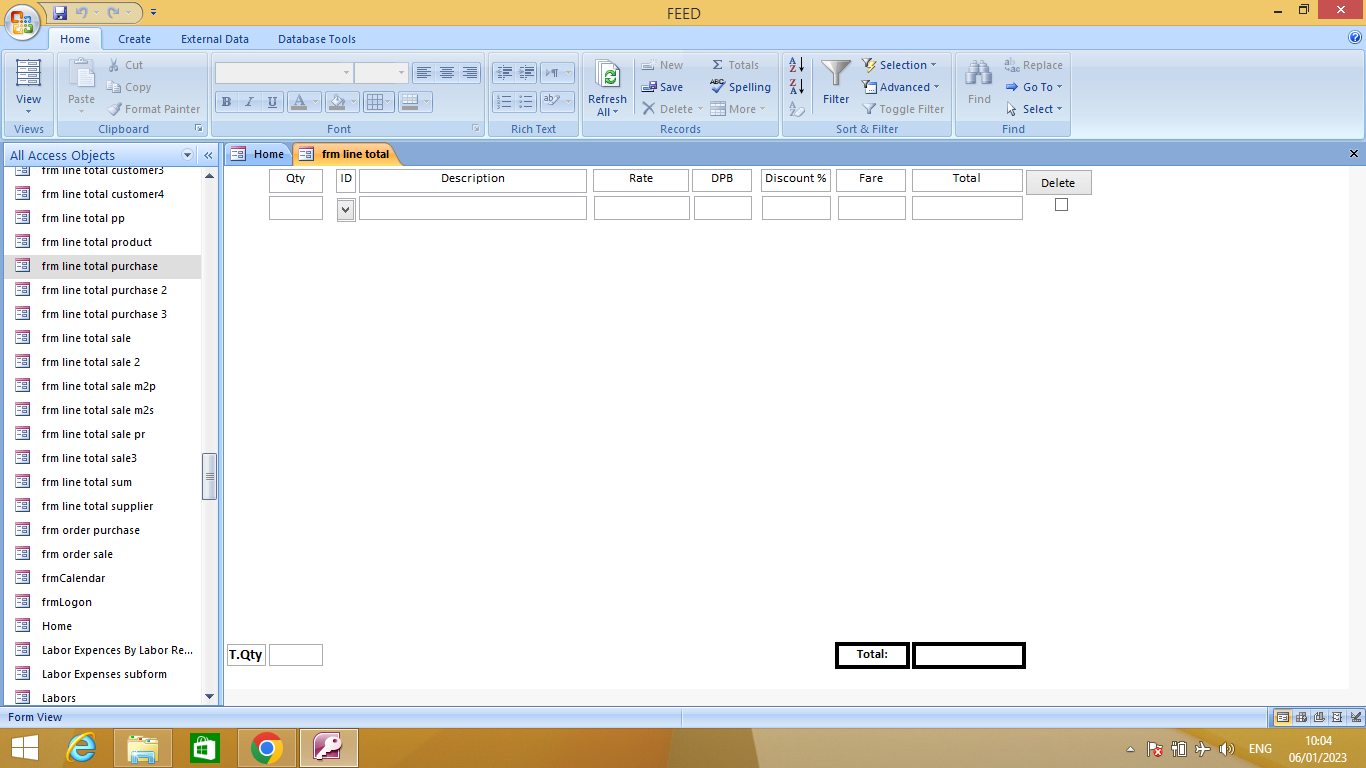
Task: Click the Clear All Sorts icon
Action: click(797, 109)
